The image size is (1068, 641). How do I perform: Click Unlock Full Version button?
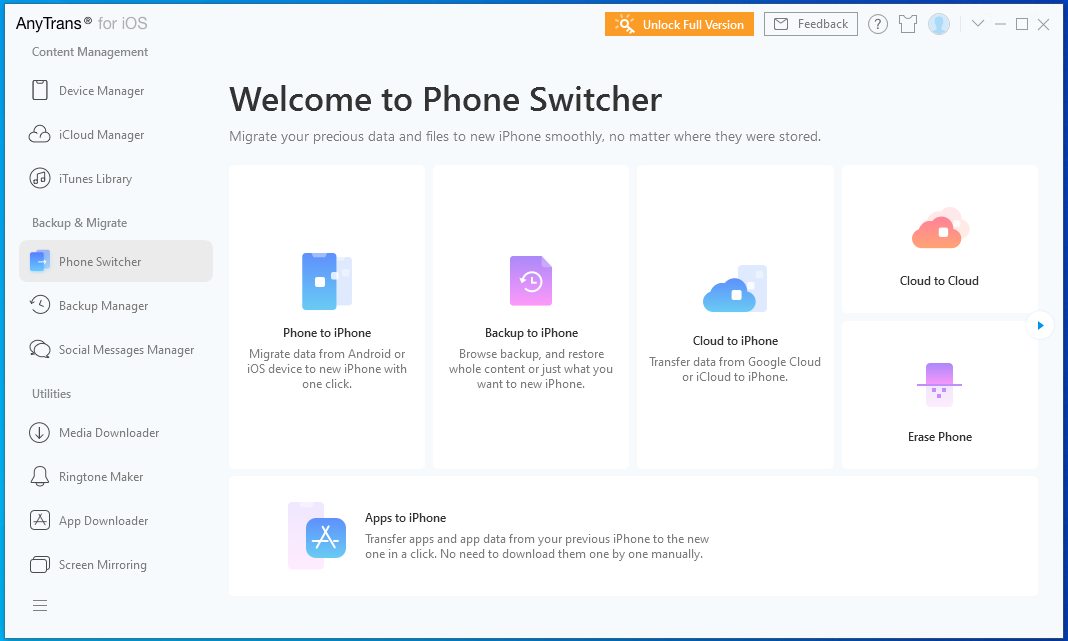(679, 25)
